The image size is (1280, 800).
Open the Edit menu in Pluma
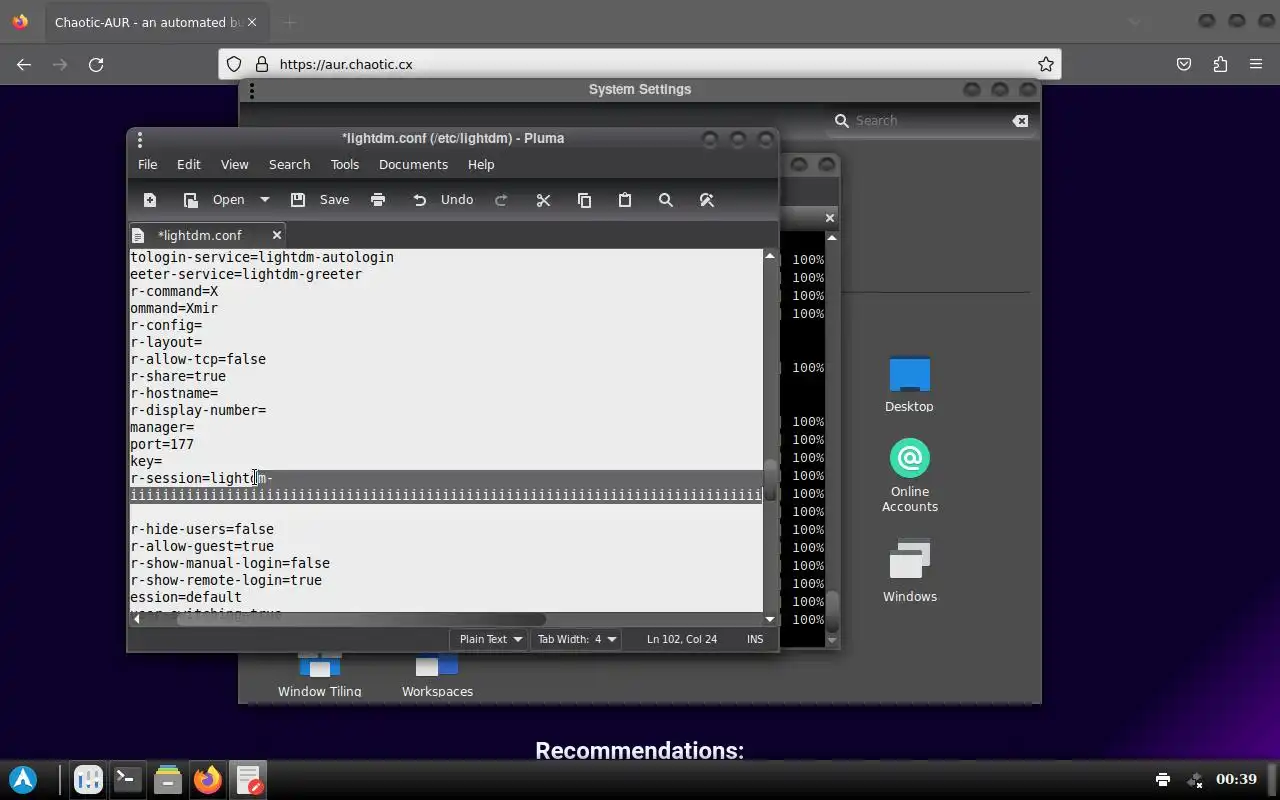189,164
